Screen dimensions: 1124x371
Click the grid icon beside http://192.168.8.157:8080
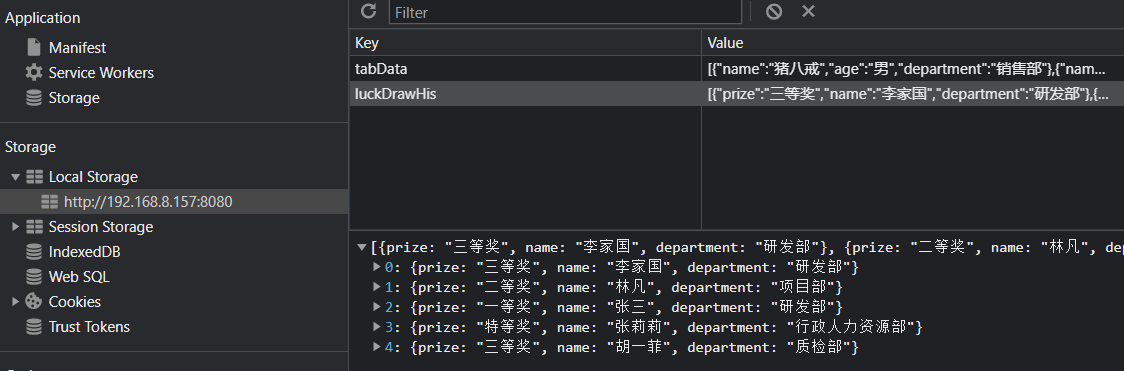click(49, 202)
